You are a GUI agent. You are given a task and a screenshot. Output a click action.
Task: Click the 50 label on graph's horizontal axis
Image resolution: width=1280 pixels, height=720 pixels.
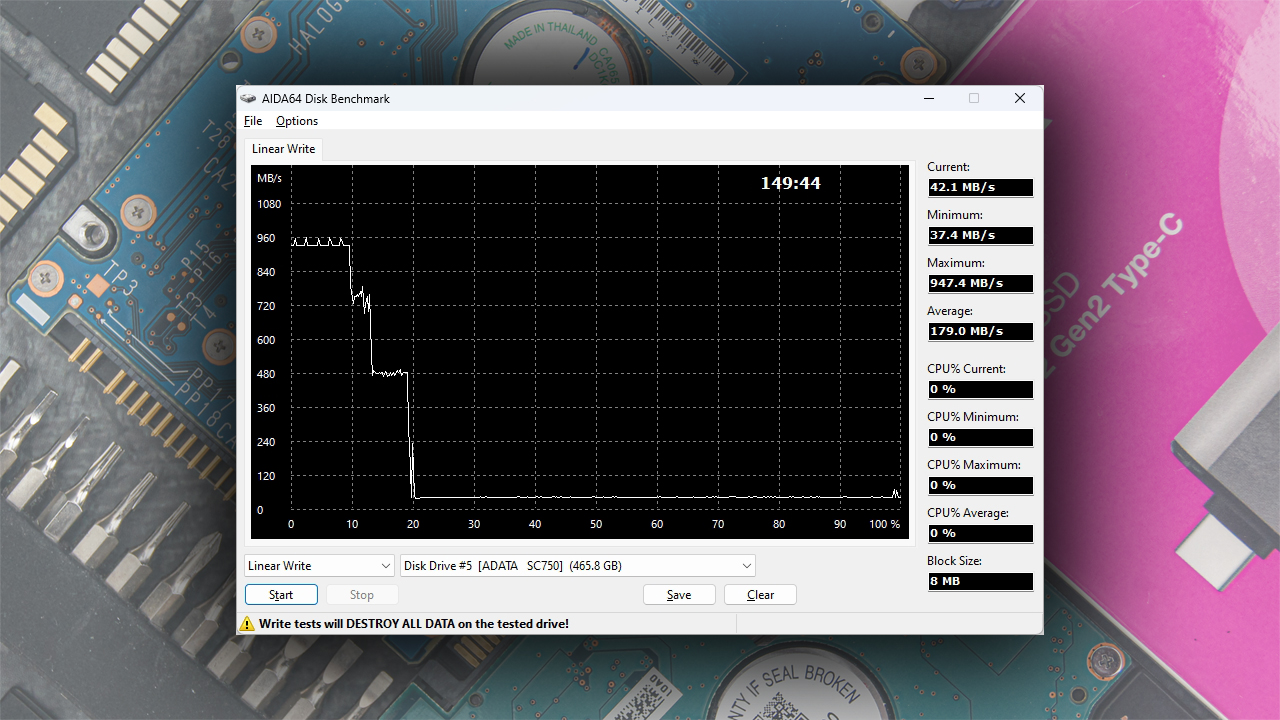coord(596,524)
